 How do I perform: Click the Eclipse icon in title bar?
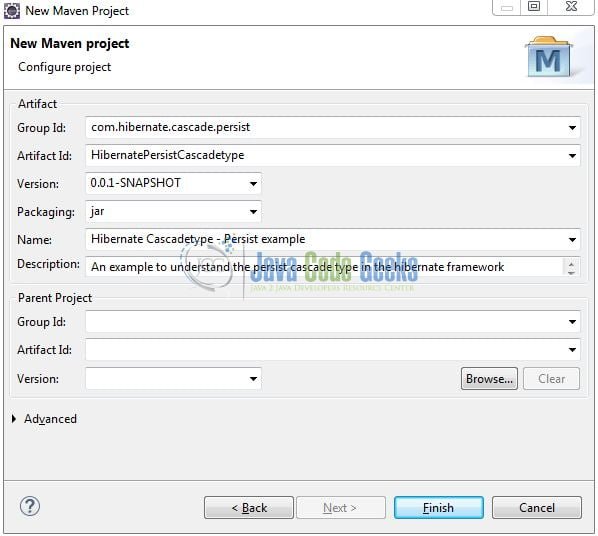[11, 11]
